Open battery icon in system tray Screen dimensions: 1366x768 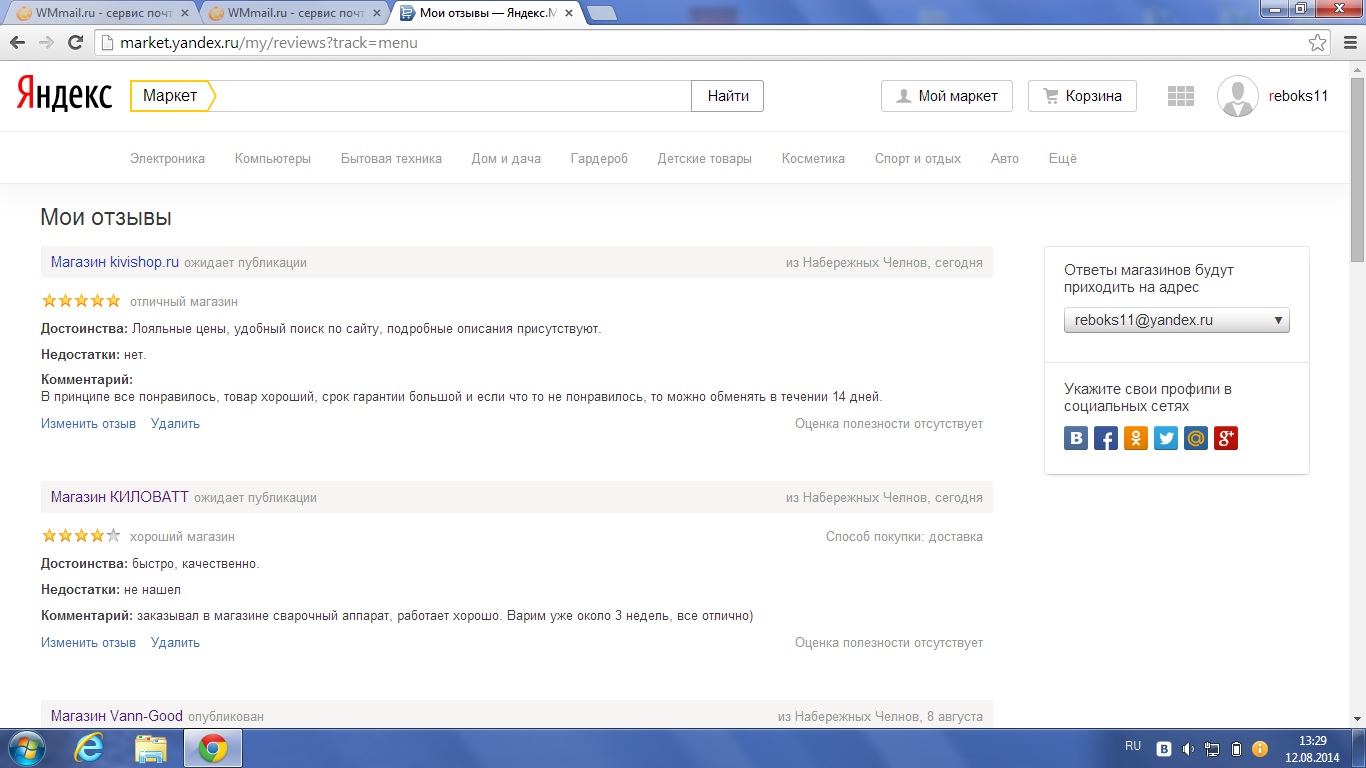(1236, 748)
